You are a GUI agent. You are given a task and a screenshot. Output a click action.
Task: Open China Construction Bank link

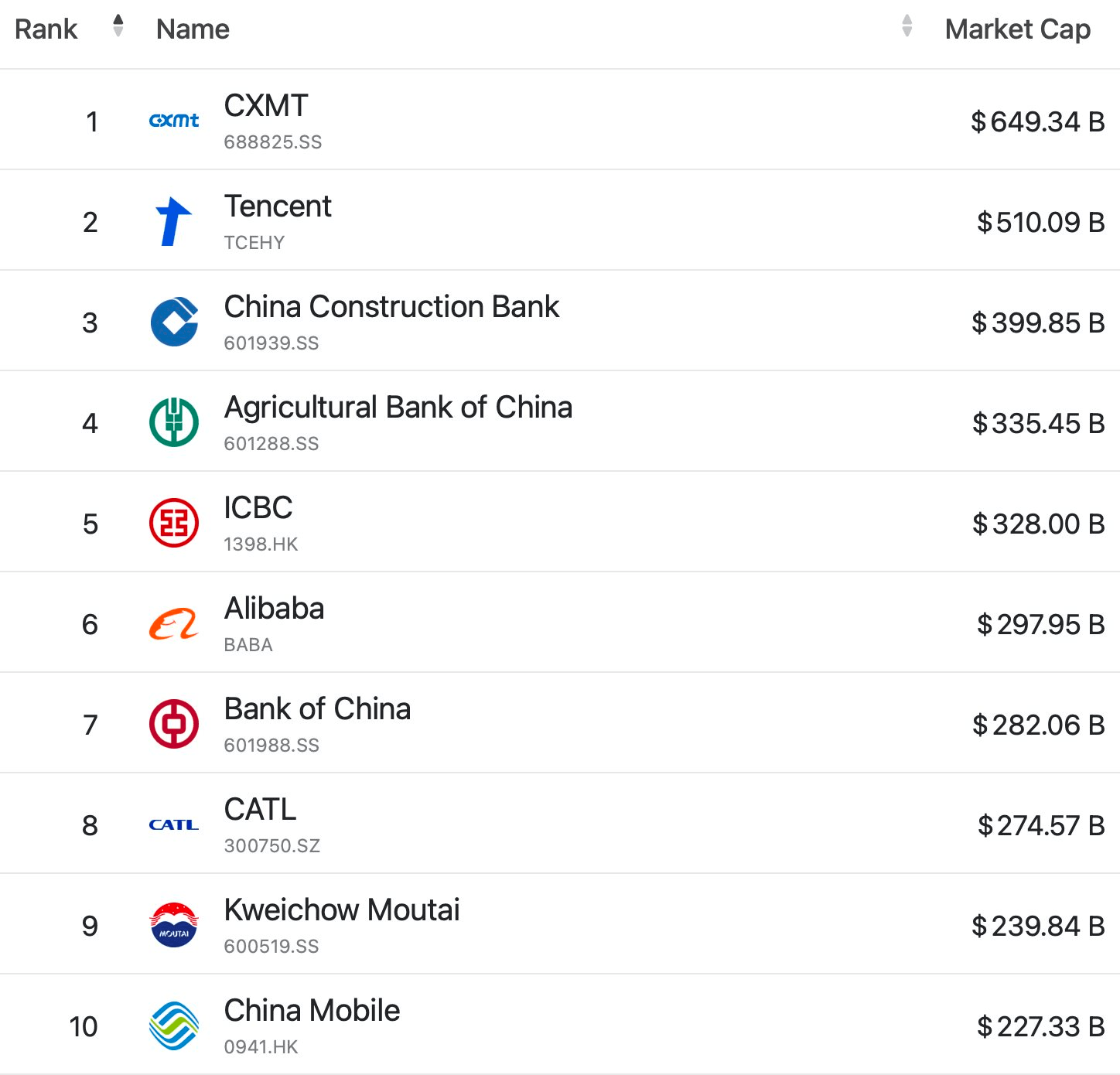pyautogui.click(x=391, y=306)
